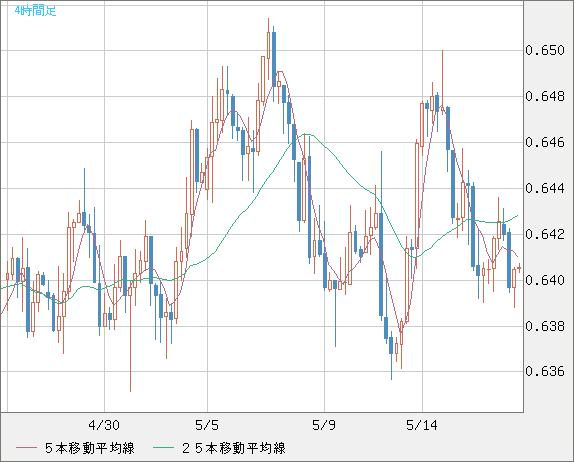This screenshot has width=574, height=462.
Task: Click the 5/5 date label
Action: 207,425
